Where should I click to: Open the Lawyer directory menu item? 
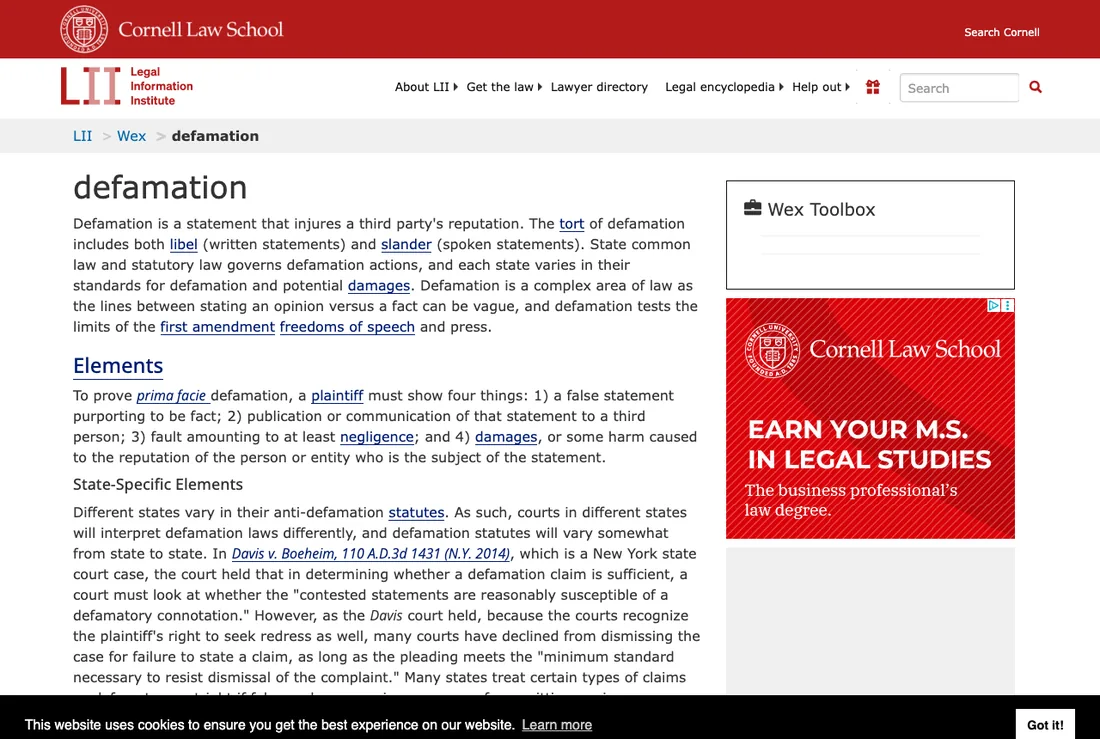click(599, 87)
